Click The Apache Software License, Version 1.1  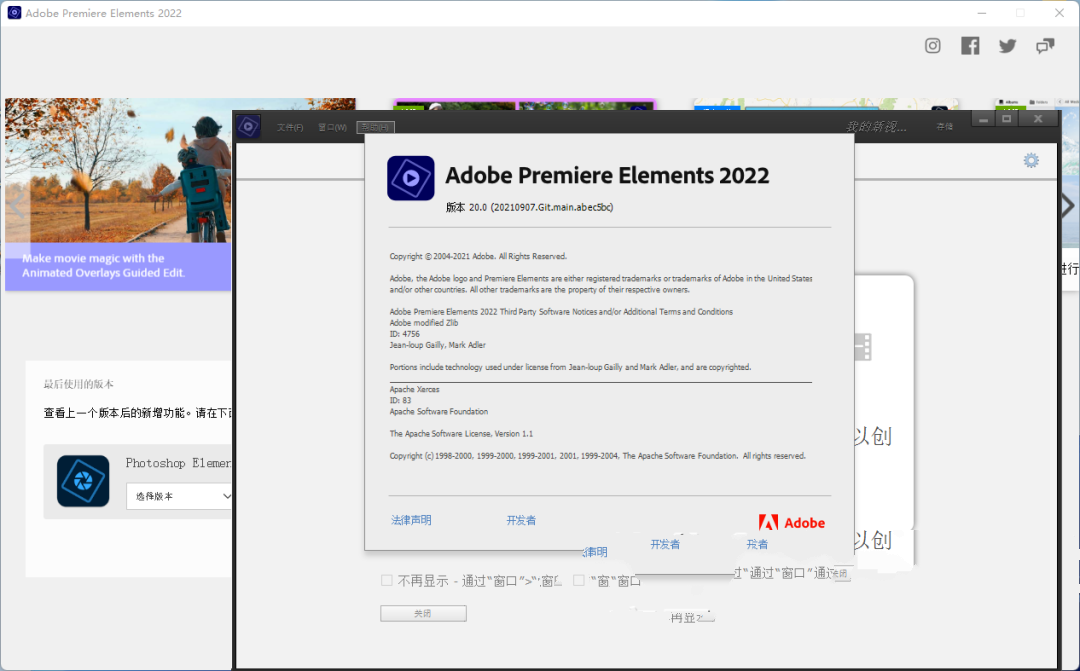click(x=461, y=433)
